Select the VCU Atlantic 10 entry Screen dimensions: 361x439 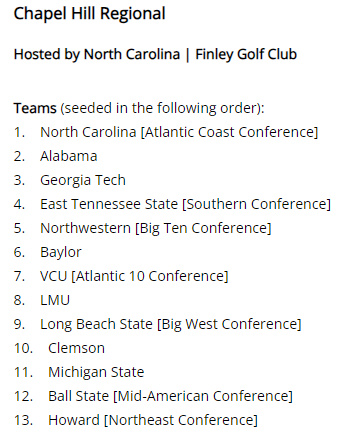tap(134, 276)
